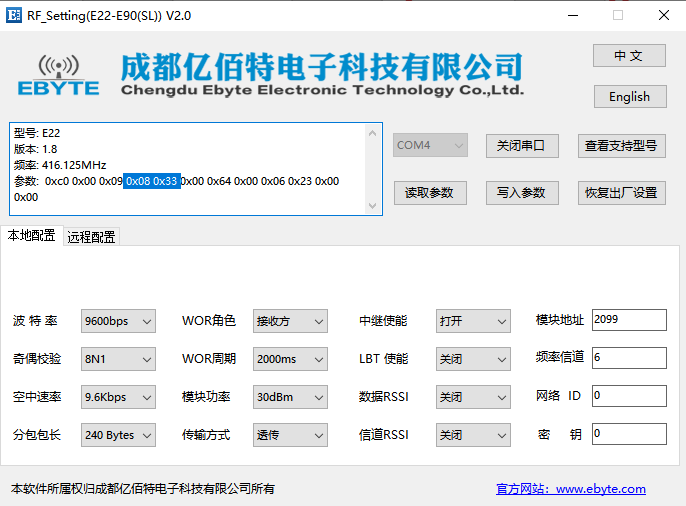The width and height of the screenshot is (686, 506).
Task: Click the EBYTE logo icon
Action: point(59,75)
